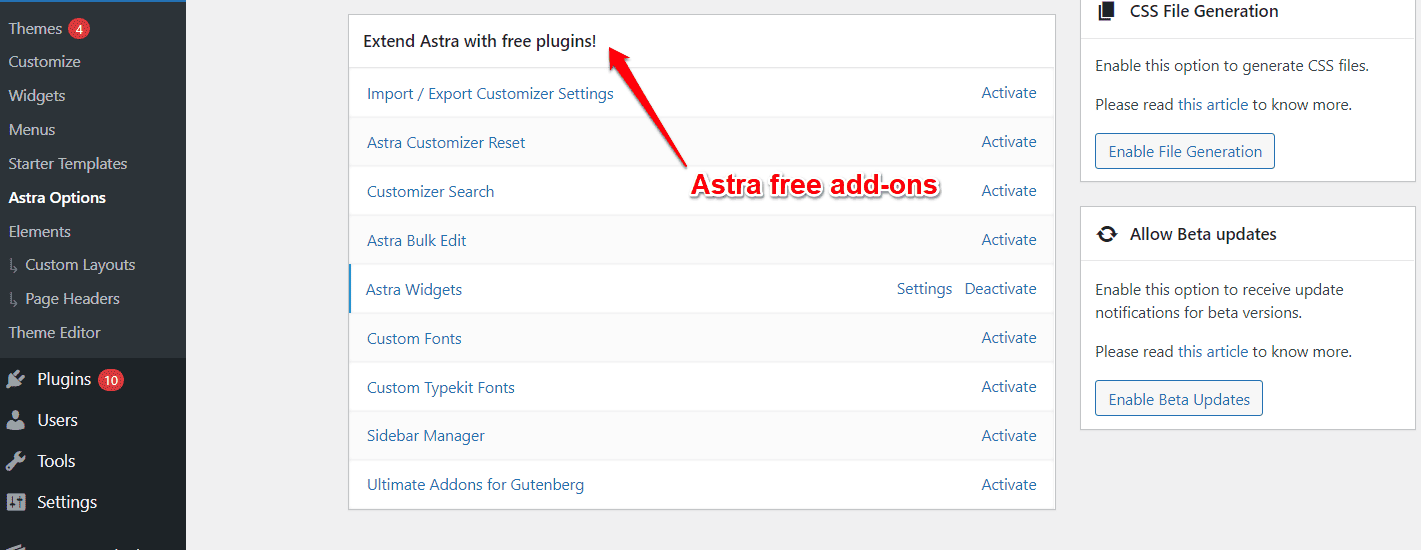Activate Astra Bulk Edit plugin

pyautogui.click(x=1009, y=240)
